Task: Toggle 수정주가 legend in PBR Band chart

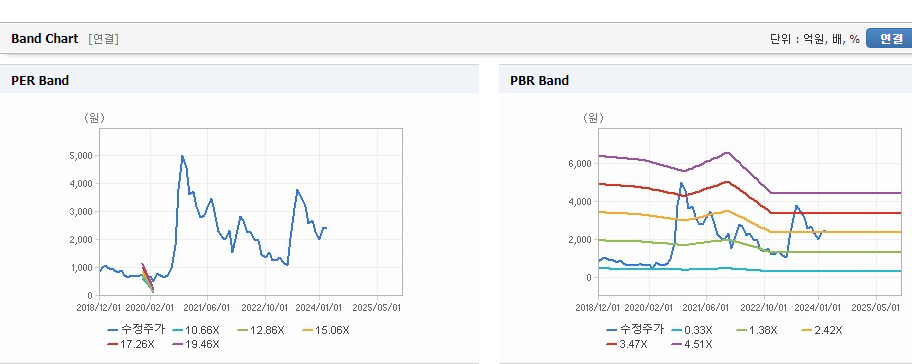Action: (x=635, y=330)
